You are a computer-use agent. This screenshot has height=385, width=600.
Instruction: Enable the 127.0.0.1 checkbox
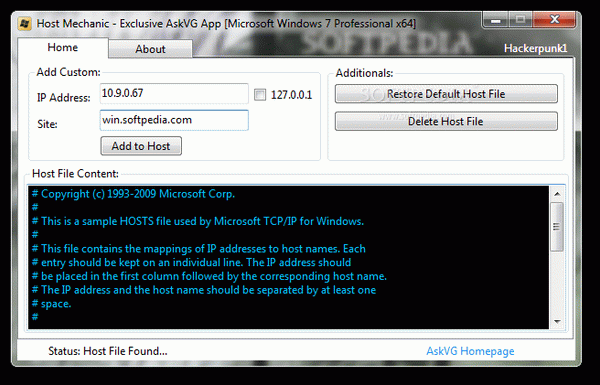pos(260,95)
